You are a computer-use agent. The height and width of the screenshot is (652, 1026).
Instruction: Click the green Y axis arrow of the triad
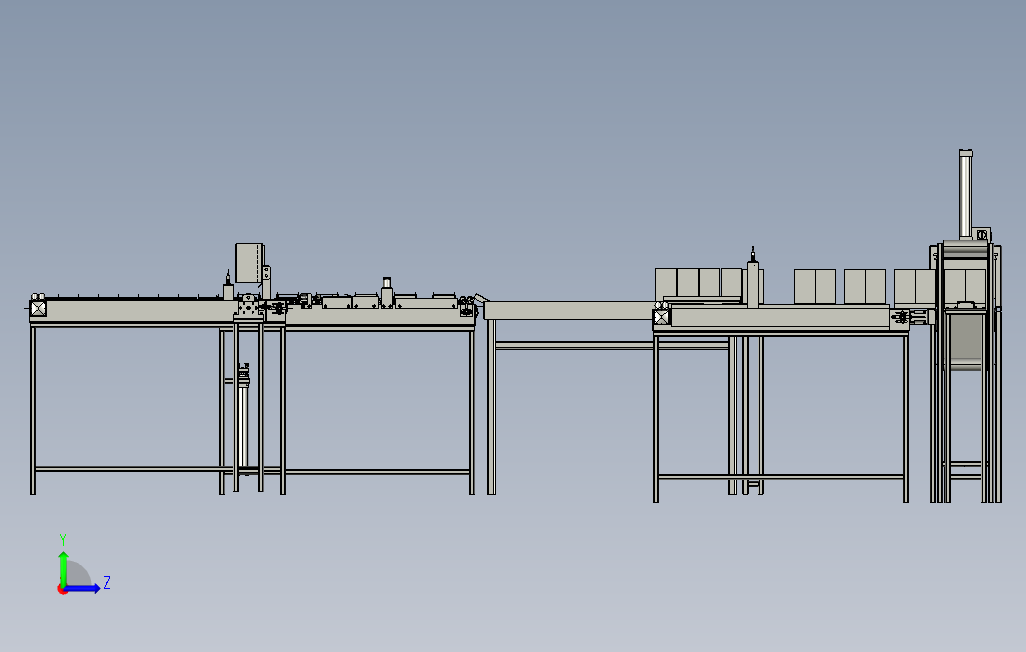point(63,568)
